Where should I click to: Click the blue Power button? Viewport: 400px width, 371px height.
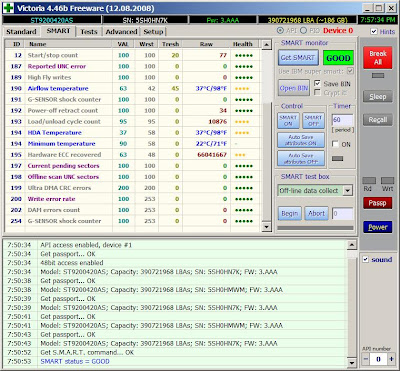[x=377, y=227]
